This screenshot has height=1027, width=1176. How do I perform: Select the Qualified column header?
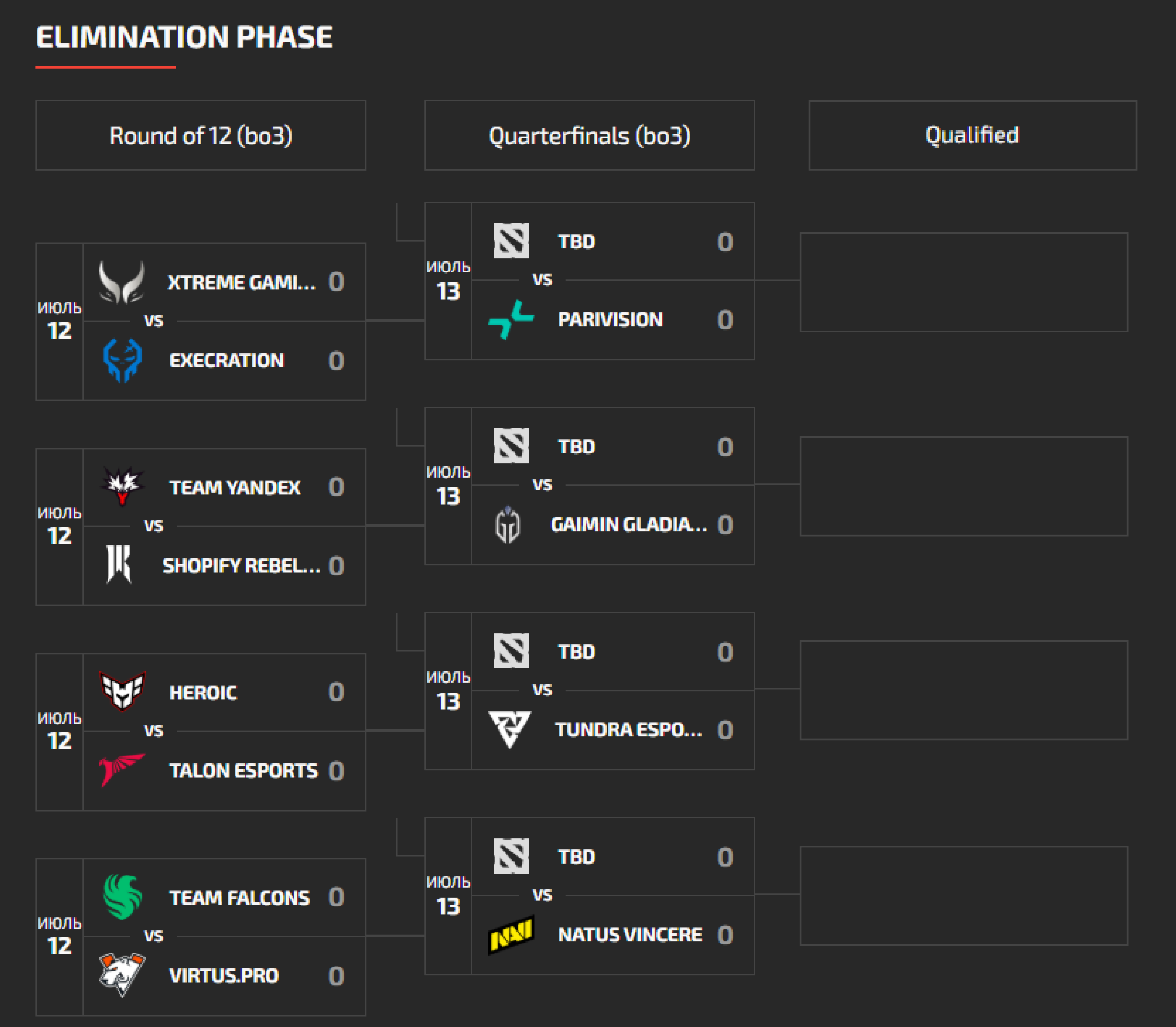point(972,135)
